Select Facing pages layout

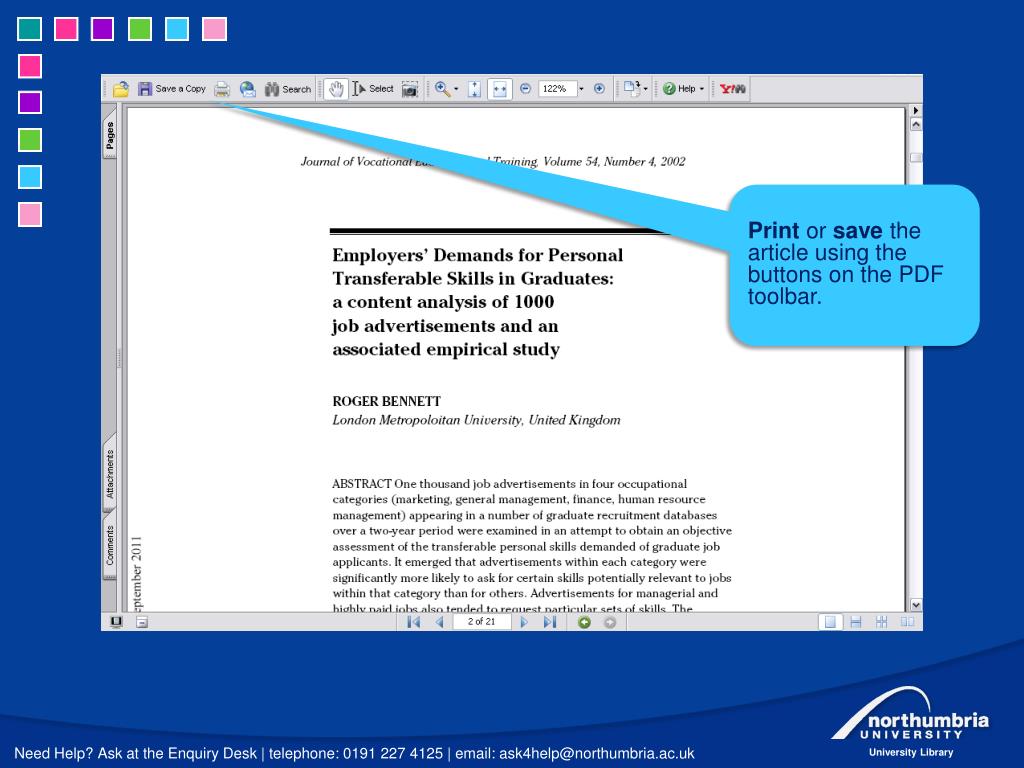(907, 622)
